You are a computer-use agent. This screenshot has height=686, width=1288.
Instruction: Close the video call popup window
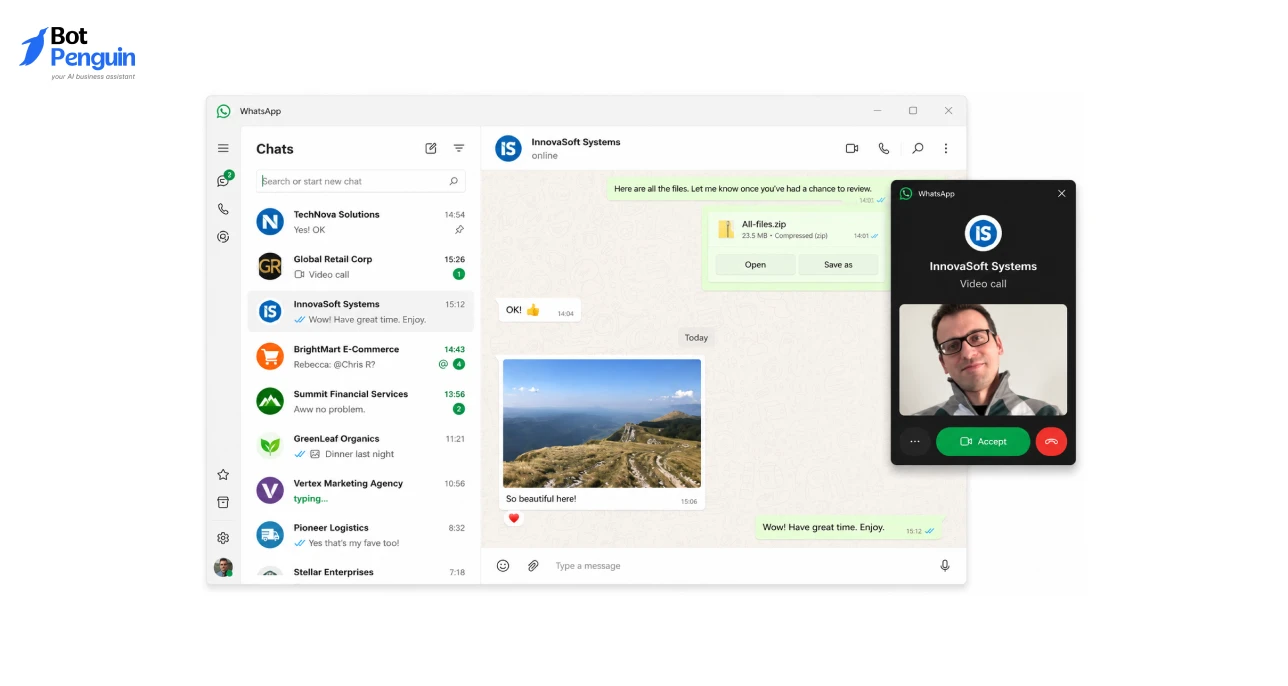[1062, 194]
